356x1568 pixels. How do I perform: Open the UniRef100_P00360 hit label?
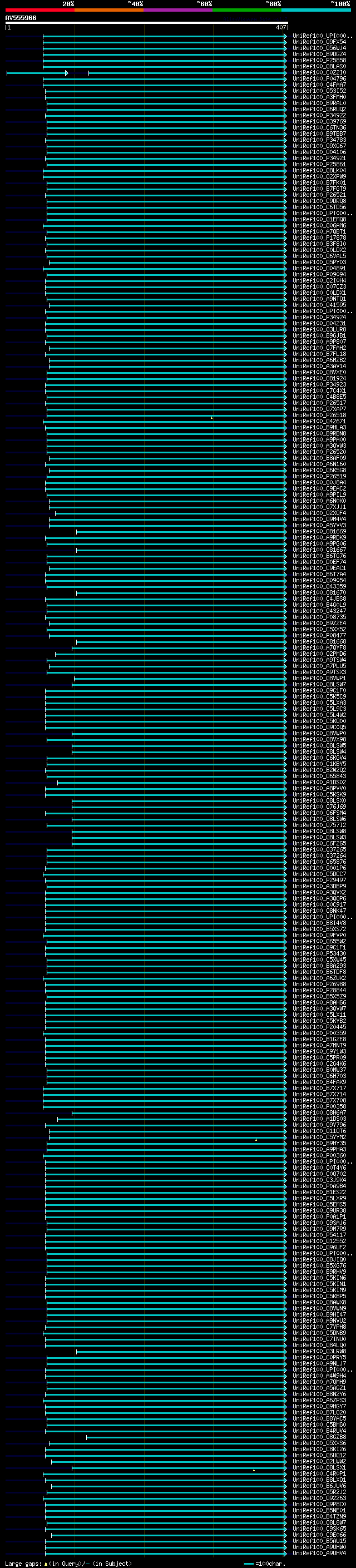(x=319, y=1156)
